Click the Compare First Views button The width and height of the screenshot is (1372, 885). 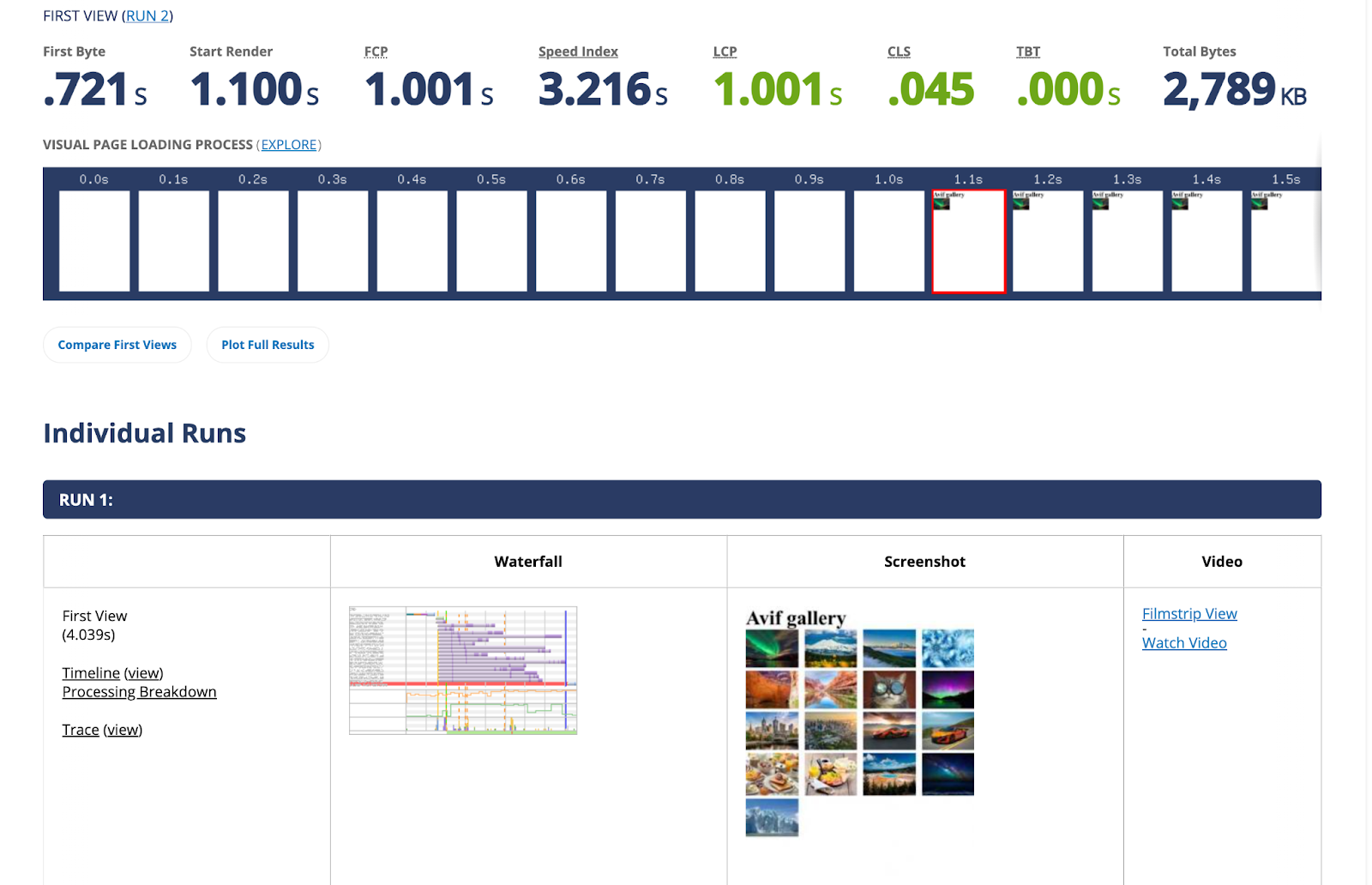(117, 345)
